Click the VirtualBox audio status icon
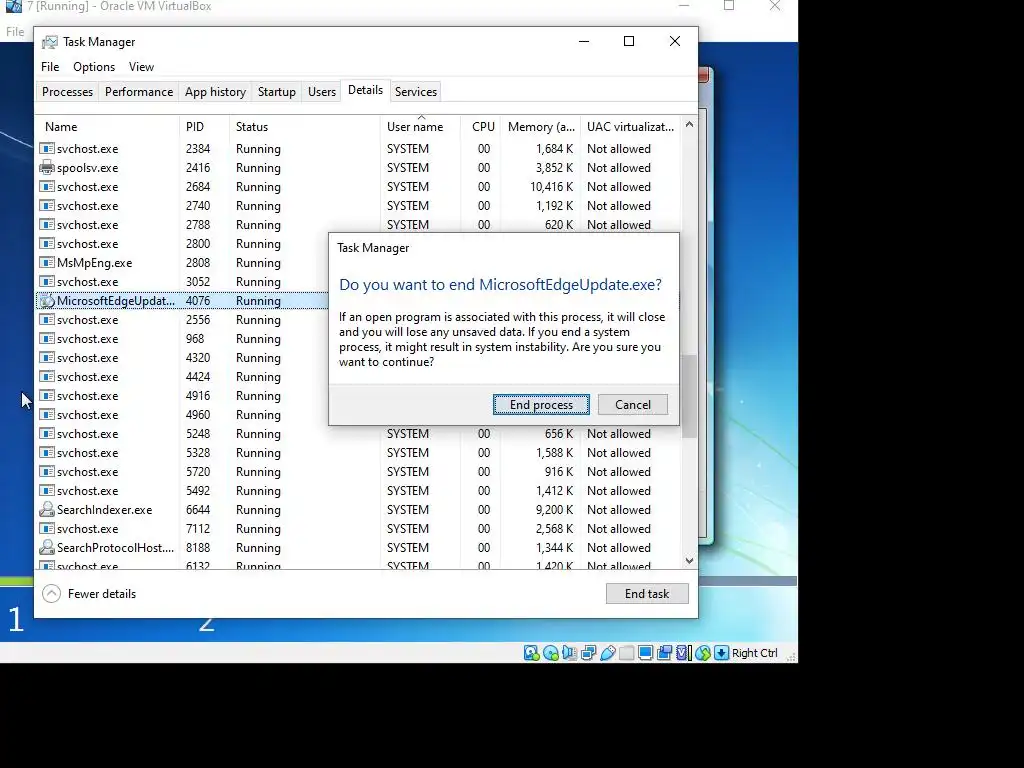The width and height of the screenshot is (1024, 768). [569, 653]
